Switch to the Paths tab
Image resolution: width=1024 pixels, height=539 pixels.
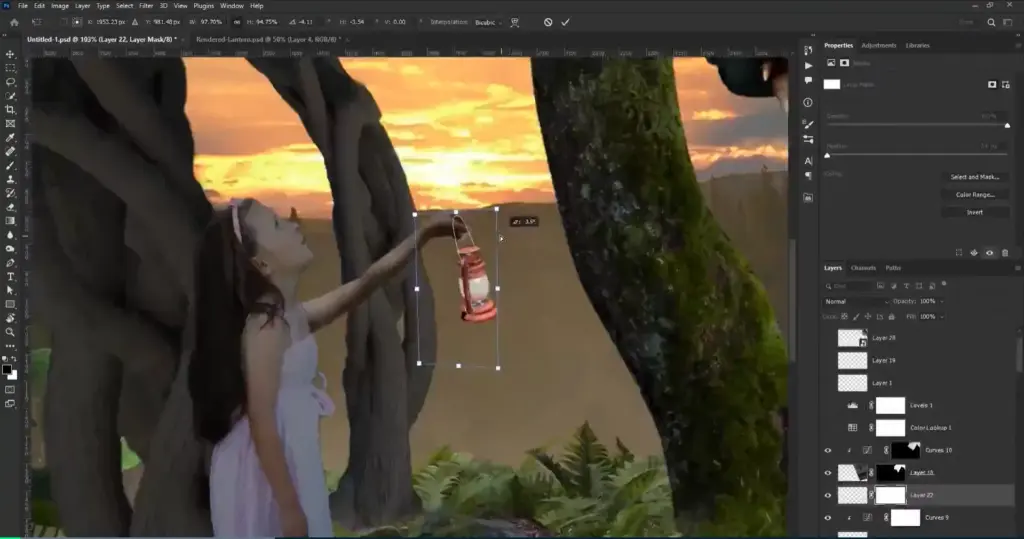pos(893,268)
